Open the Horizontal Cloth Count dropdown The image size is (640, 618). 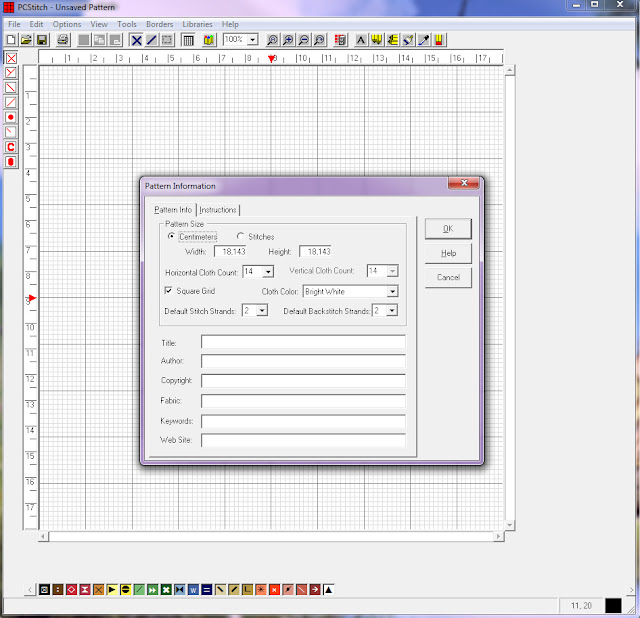[268, 271]
